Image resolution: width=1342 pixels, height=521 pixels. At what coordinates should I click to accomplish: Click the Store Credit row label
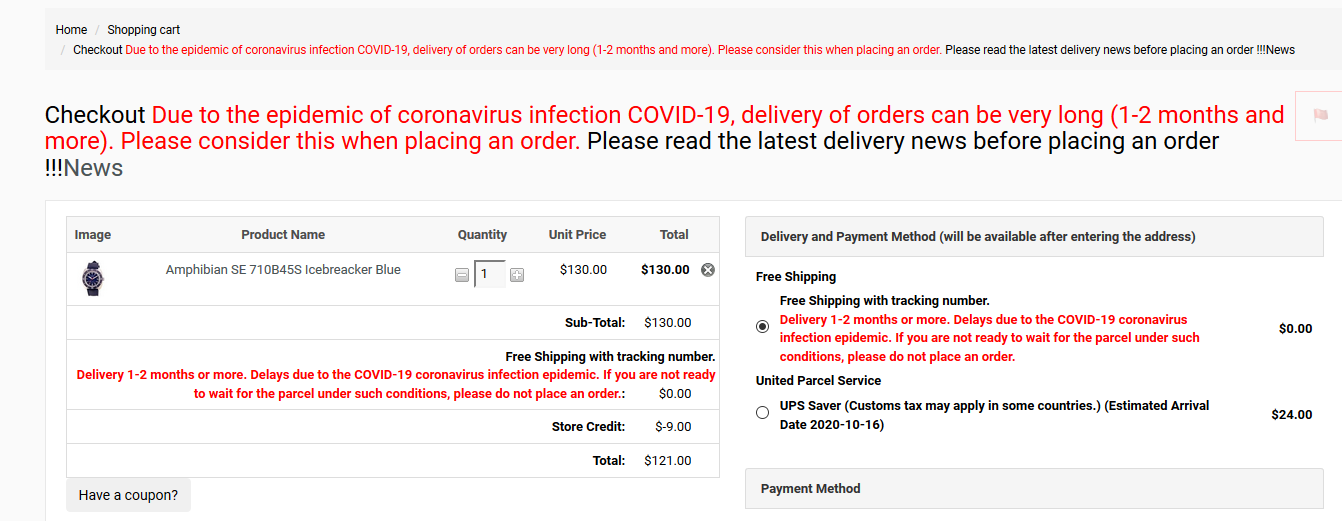tap(588, 427)
